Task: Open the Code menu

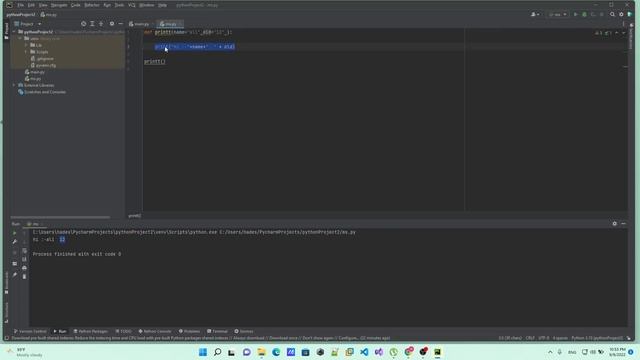Action: (76, 5)
